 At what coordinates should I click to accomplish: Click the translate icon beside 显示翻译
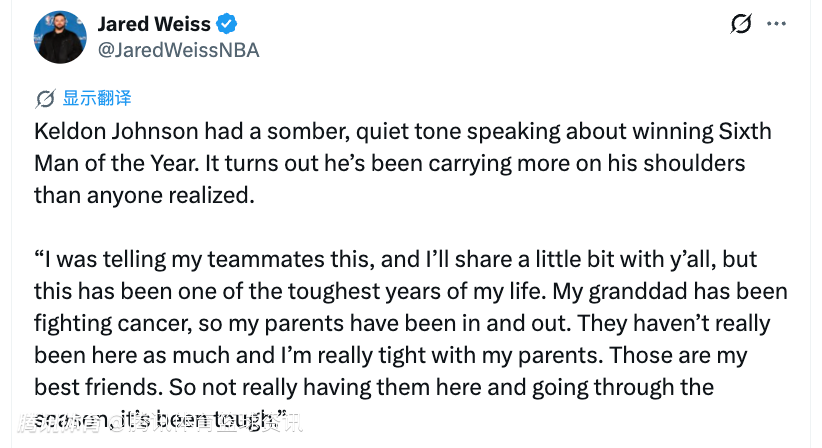tap(45, 98)
